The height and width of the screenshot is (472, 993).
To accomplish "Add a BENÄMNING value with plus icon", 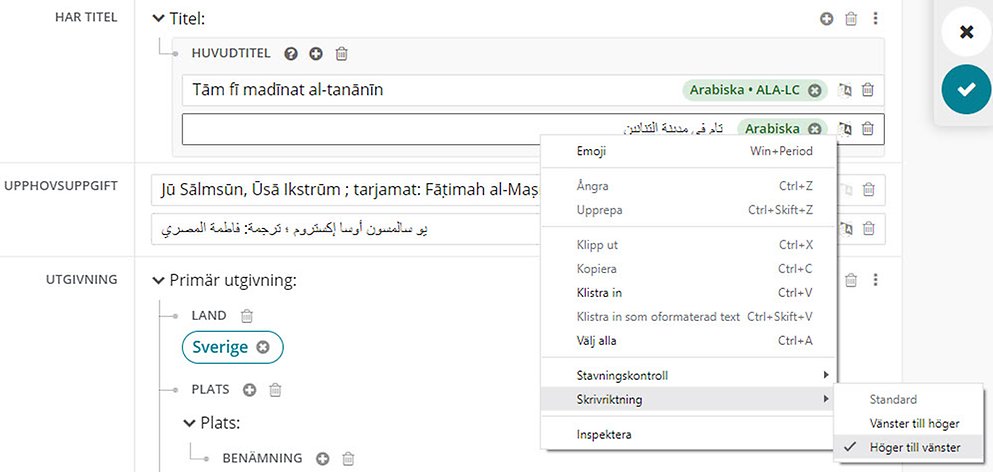I will coord(322,458).
